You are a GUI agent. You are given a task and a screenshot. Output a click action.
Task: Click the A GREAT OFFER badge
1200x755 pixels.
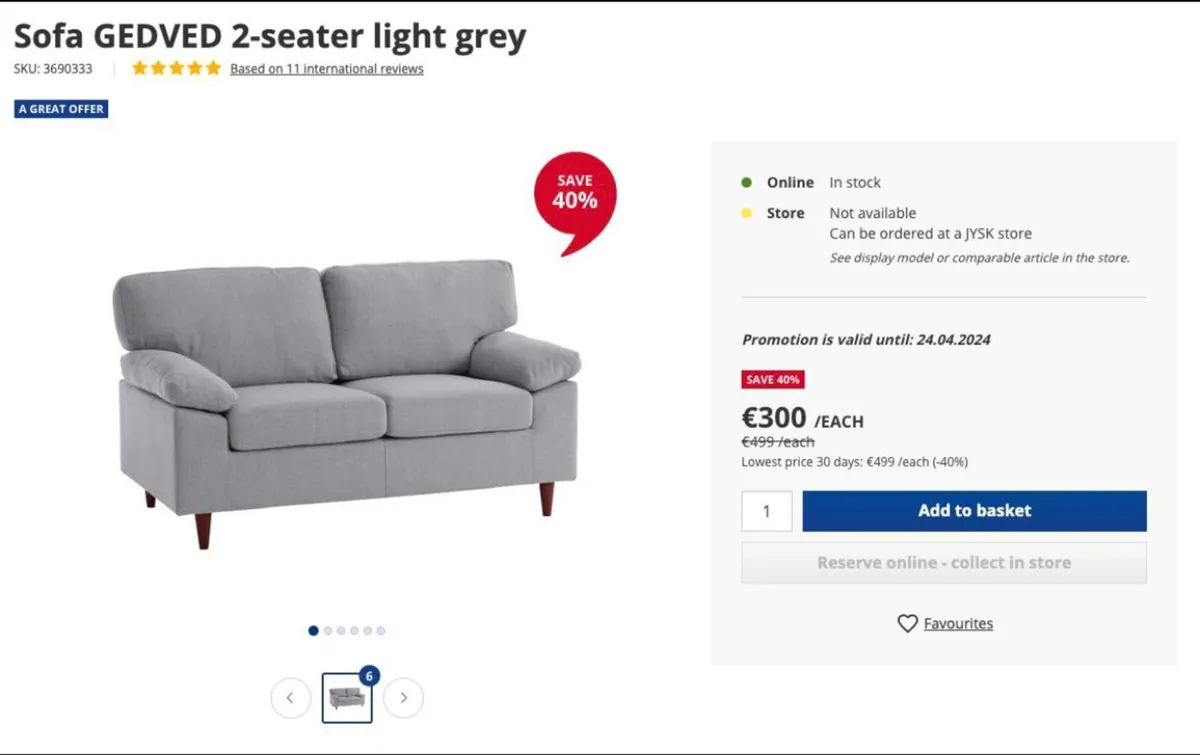[x=61, y=109]
